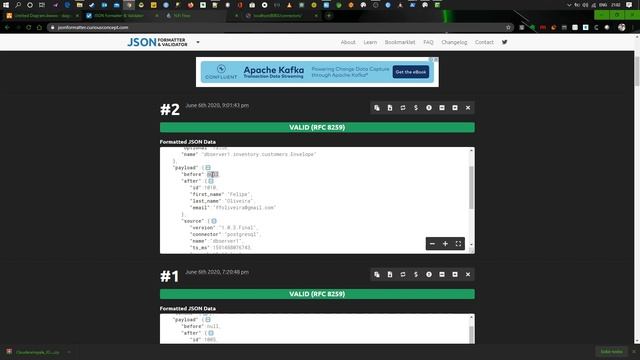Copy result #1 to clipboard
Image resolution: width=640 pixels, height=360 pixels.
377,274
